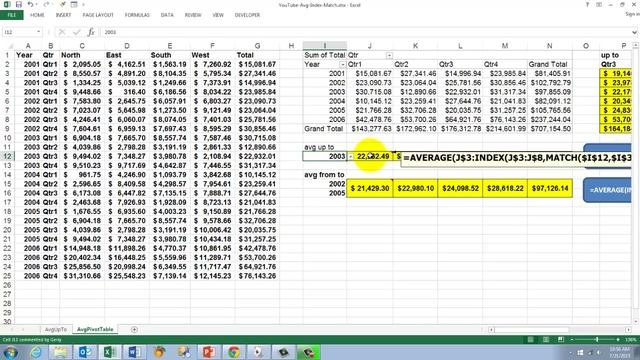Screen dimensions: 640x360
Task: Click the horizontal scrollbar left arrow
Action: click(491, 329)
